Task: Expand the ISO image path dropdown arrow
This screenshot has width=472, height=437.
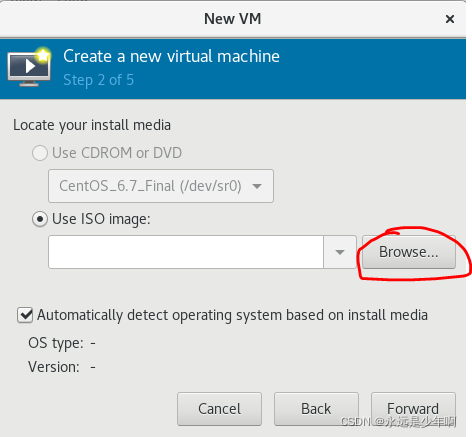Action: (340, 252)
